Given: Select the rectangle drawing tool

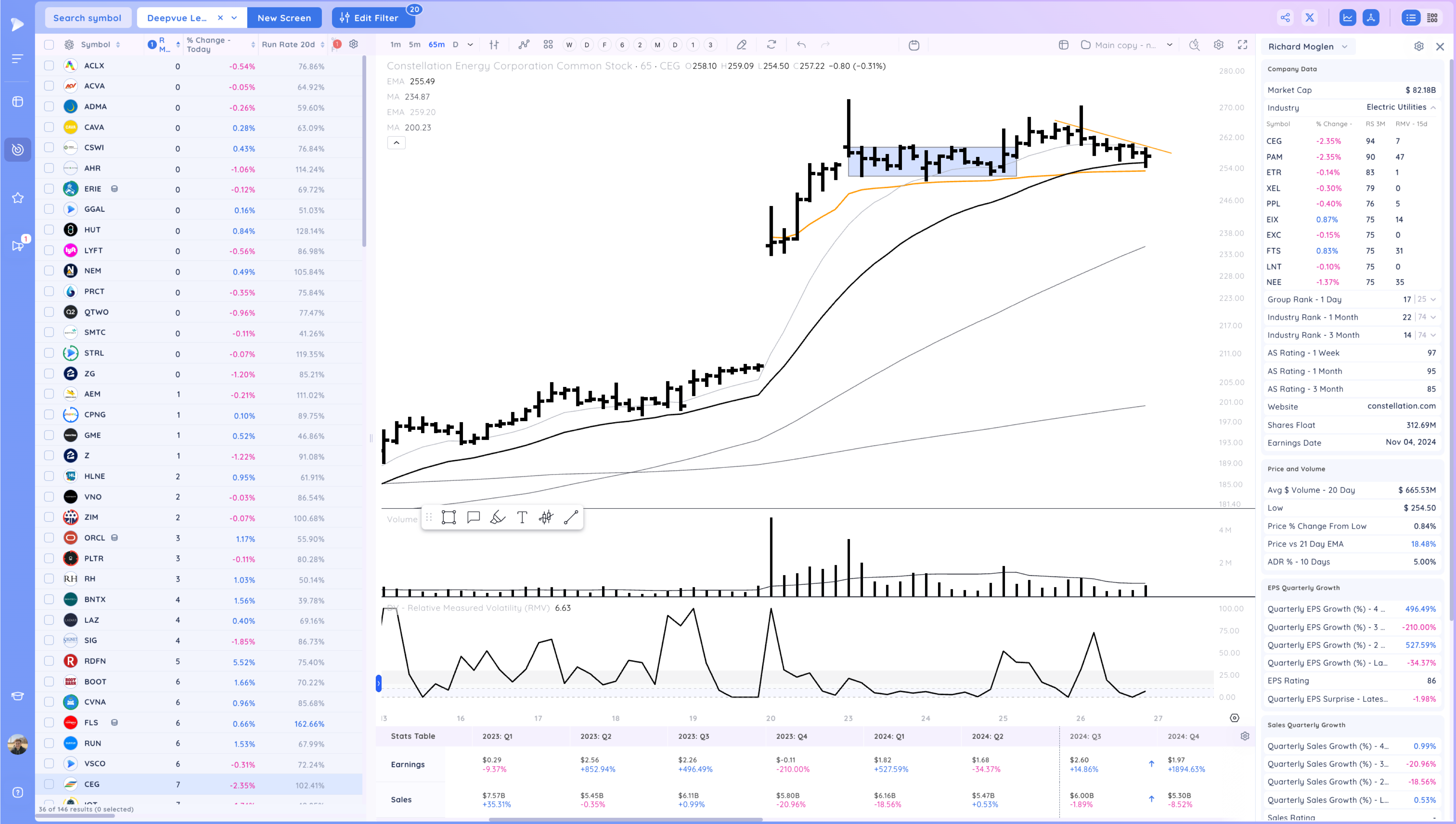Looking at the screenshot, I should tap(449, 517).
